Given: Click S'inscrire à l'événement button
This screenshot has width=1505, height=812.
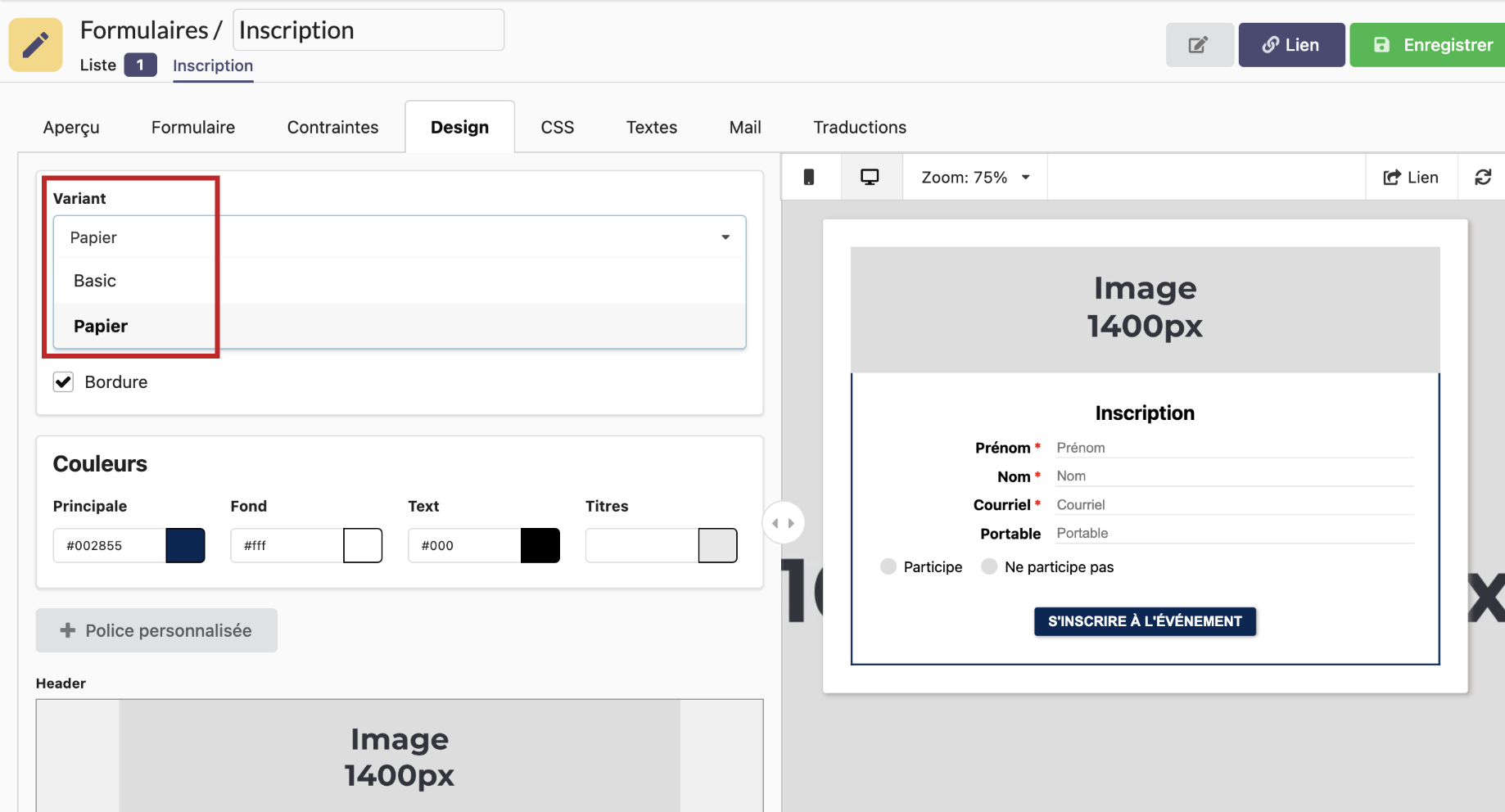Looking at the screenshot, I should 1144,621.
